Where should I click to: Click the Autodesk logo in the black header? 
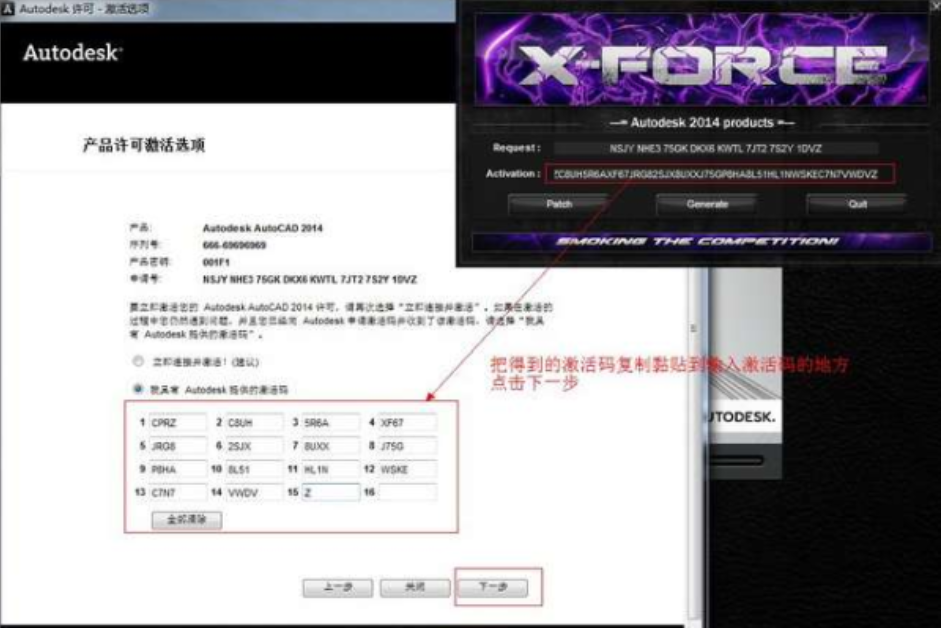(x=73, y=53)
